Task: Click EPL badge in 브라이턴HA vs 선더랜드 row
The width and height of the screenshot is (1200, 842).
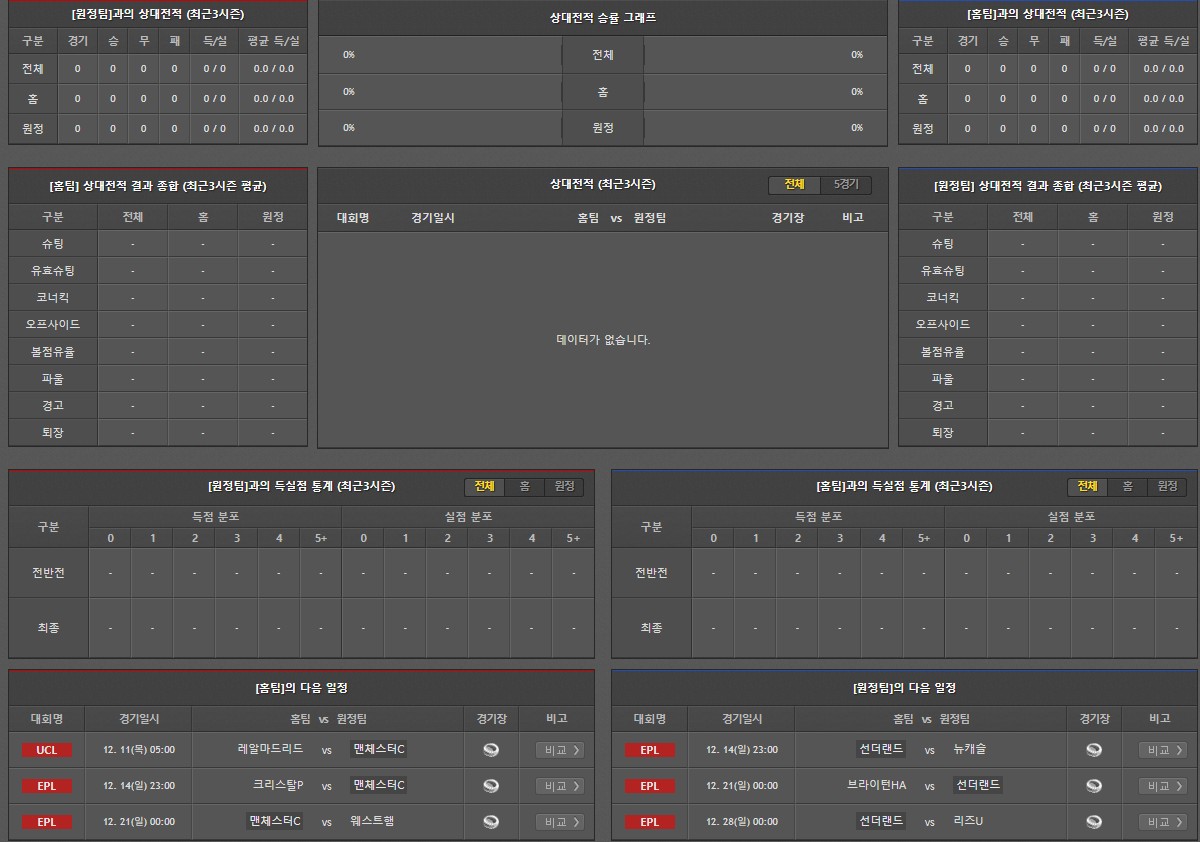Action: [x=649, y=786]
